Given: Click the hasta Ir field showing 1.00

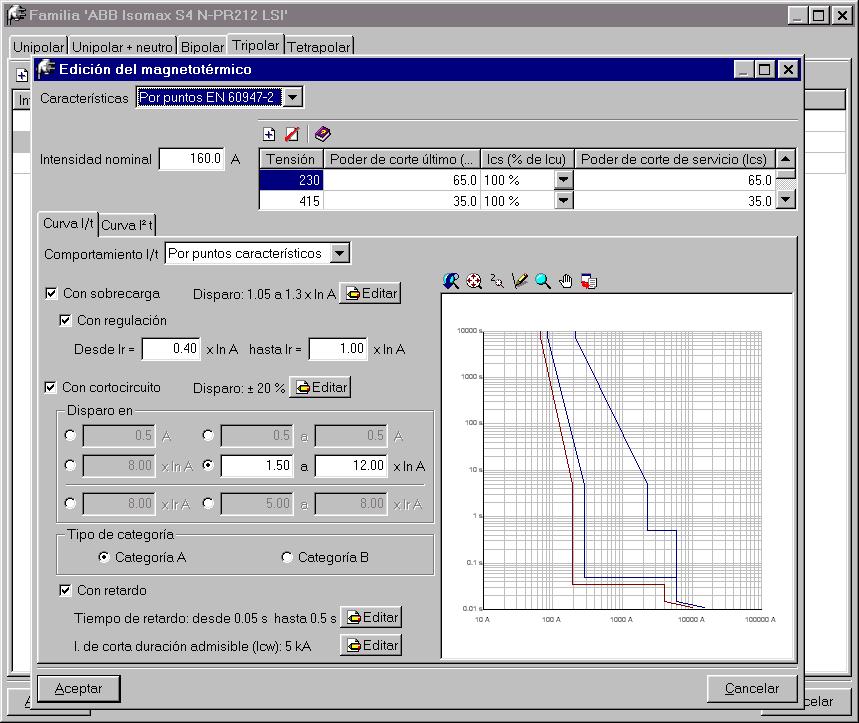Looking at the screenshot, I should coord(338,349).
